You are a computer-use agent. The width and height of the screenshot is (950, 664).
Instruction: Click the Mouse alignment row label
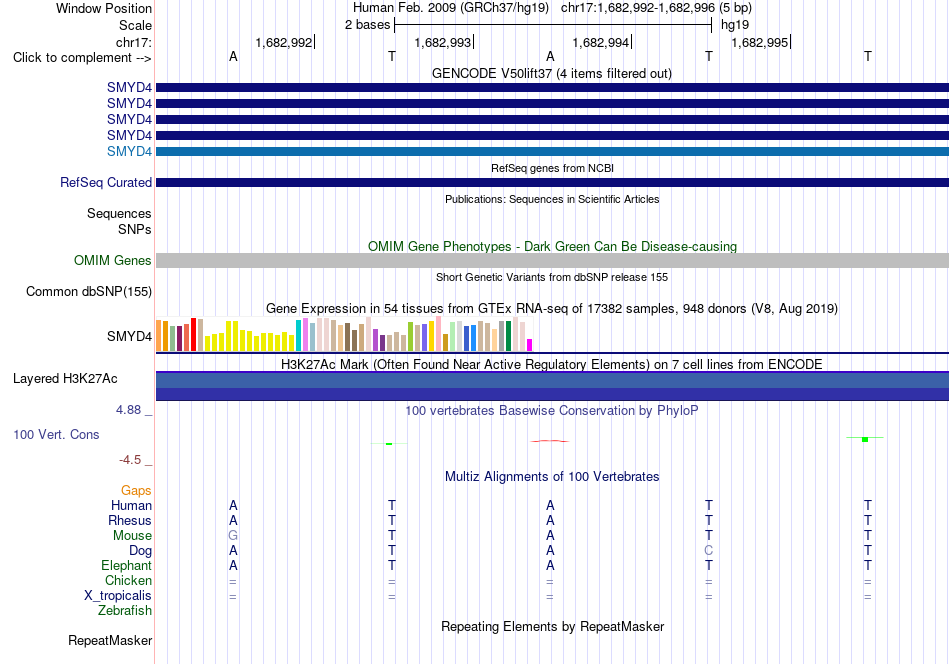click(132, 536)
